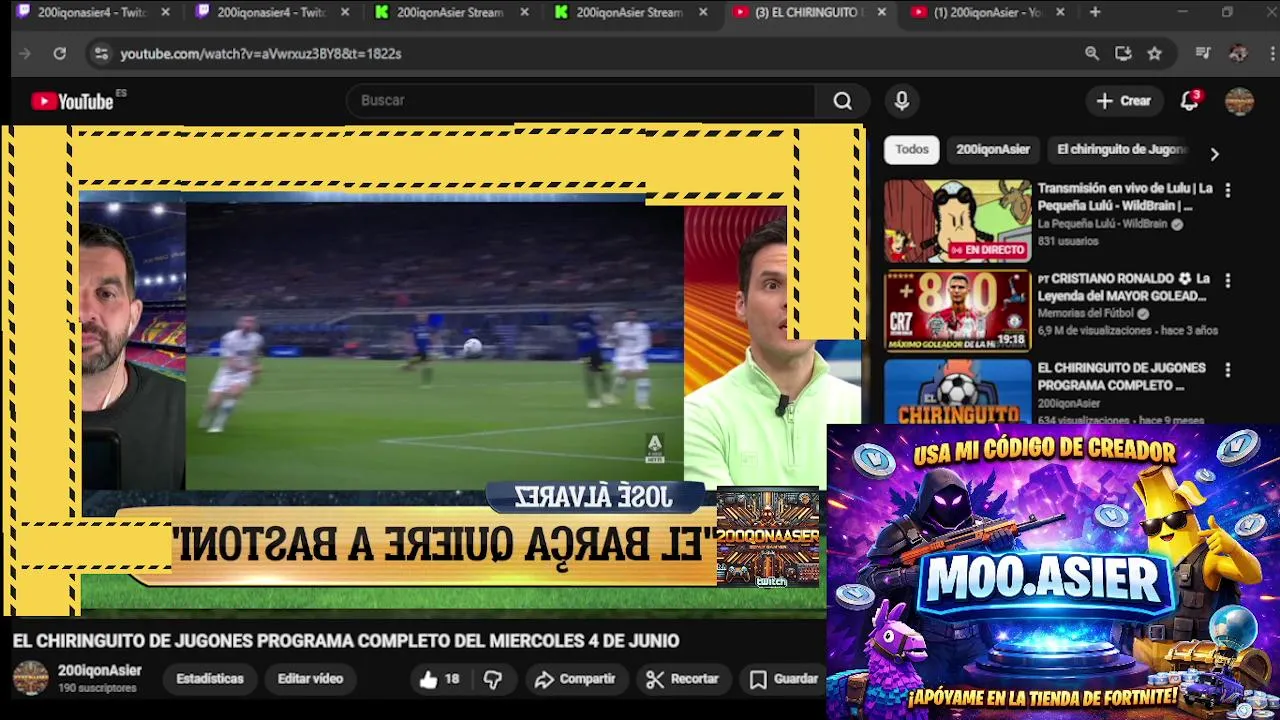Screen dimensions: 1280x720
Task: Open title Transmisión en vivo de Lulu
Action: [1125, 197]
